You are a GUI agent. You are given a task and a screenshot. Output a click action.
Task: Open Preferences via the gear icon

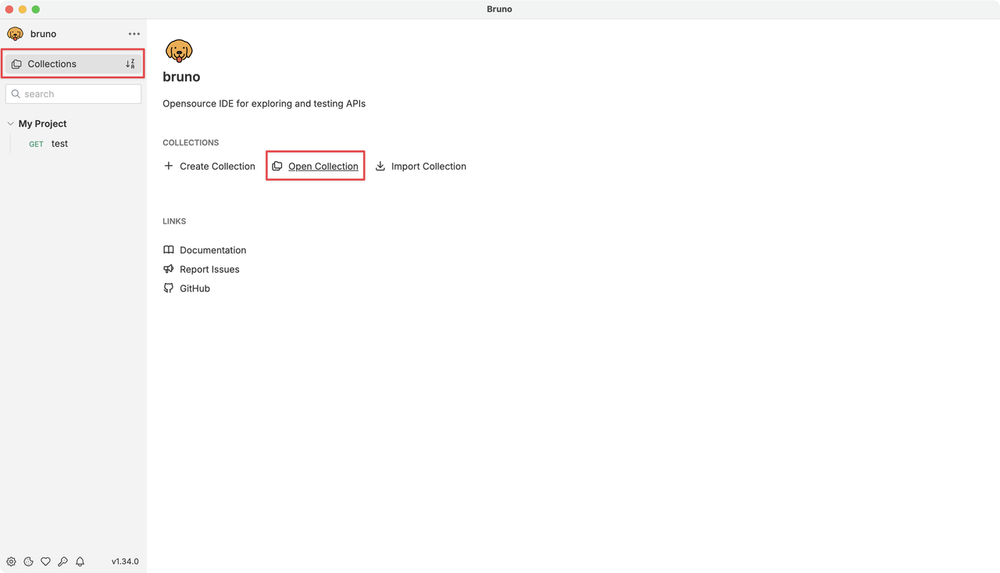pyautogui.click(x=12, y=562)
